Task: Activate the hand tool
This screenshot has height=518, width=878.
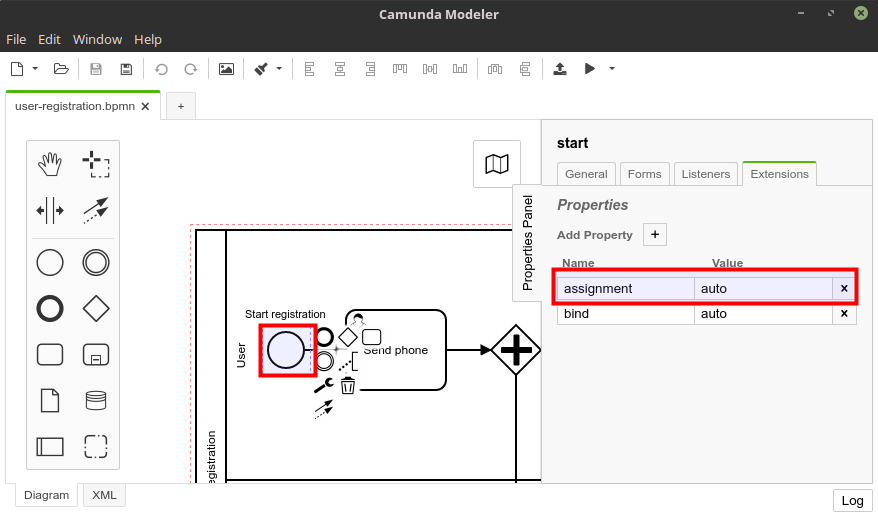Action: pos(50,164)
